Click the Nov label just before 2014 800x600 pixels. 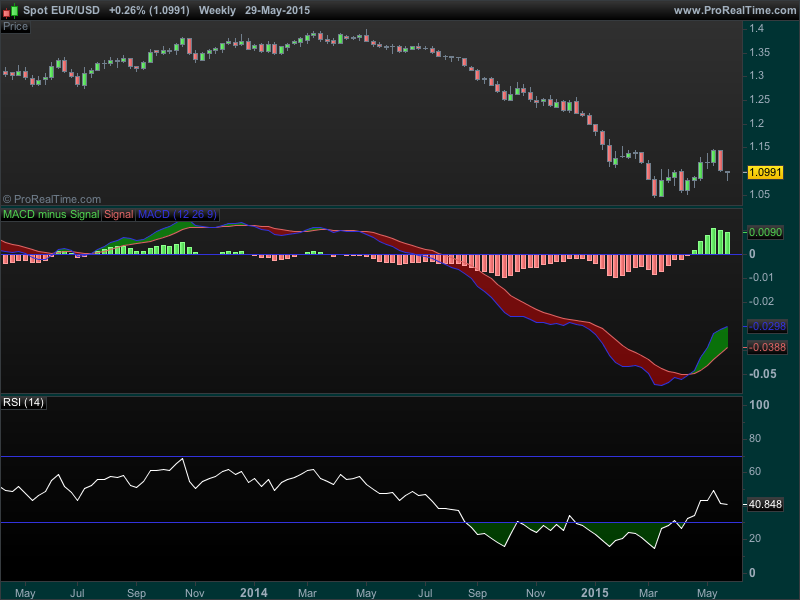coord(195,593)
